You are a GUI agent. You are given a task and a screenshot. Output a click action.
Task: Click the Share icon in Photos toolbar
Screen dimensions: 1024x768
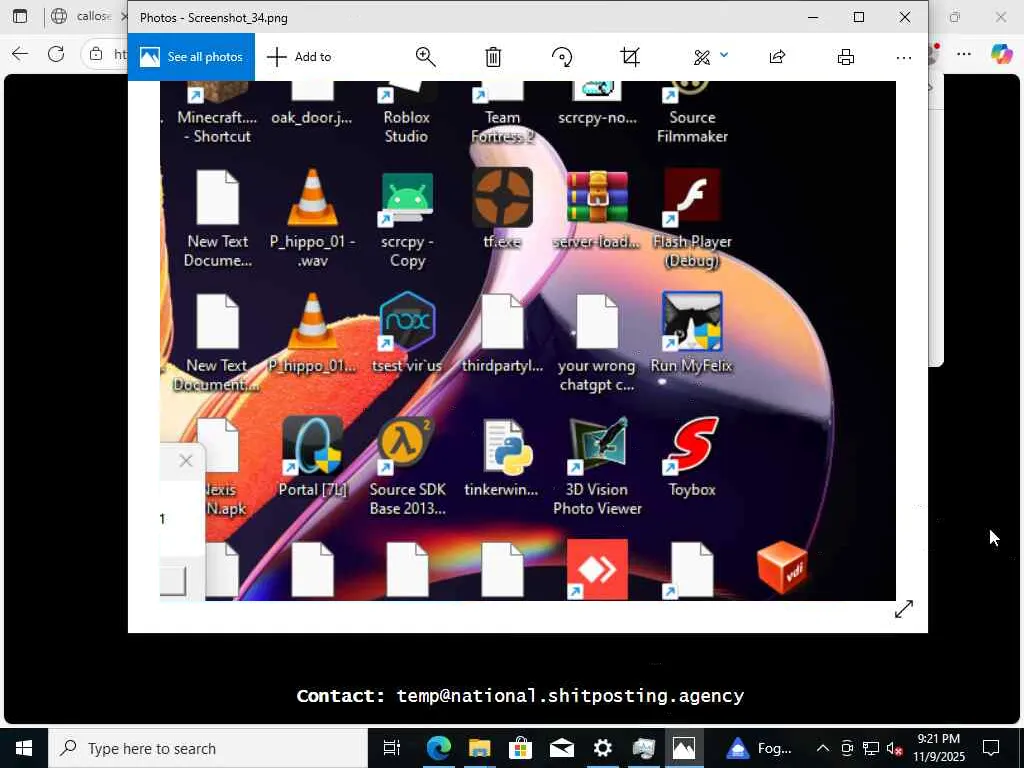[x=777, y=57]
